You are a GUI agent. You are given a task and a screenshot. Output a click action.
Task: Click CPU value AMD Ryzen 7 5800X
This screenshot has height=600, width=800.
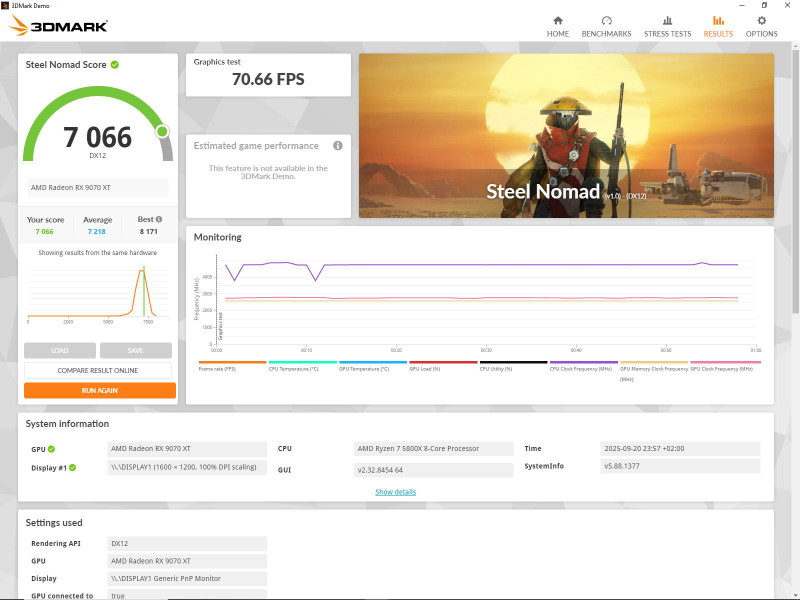(433, 449)
